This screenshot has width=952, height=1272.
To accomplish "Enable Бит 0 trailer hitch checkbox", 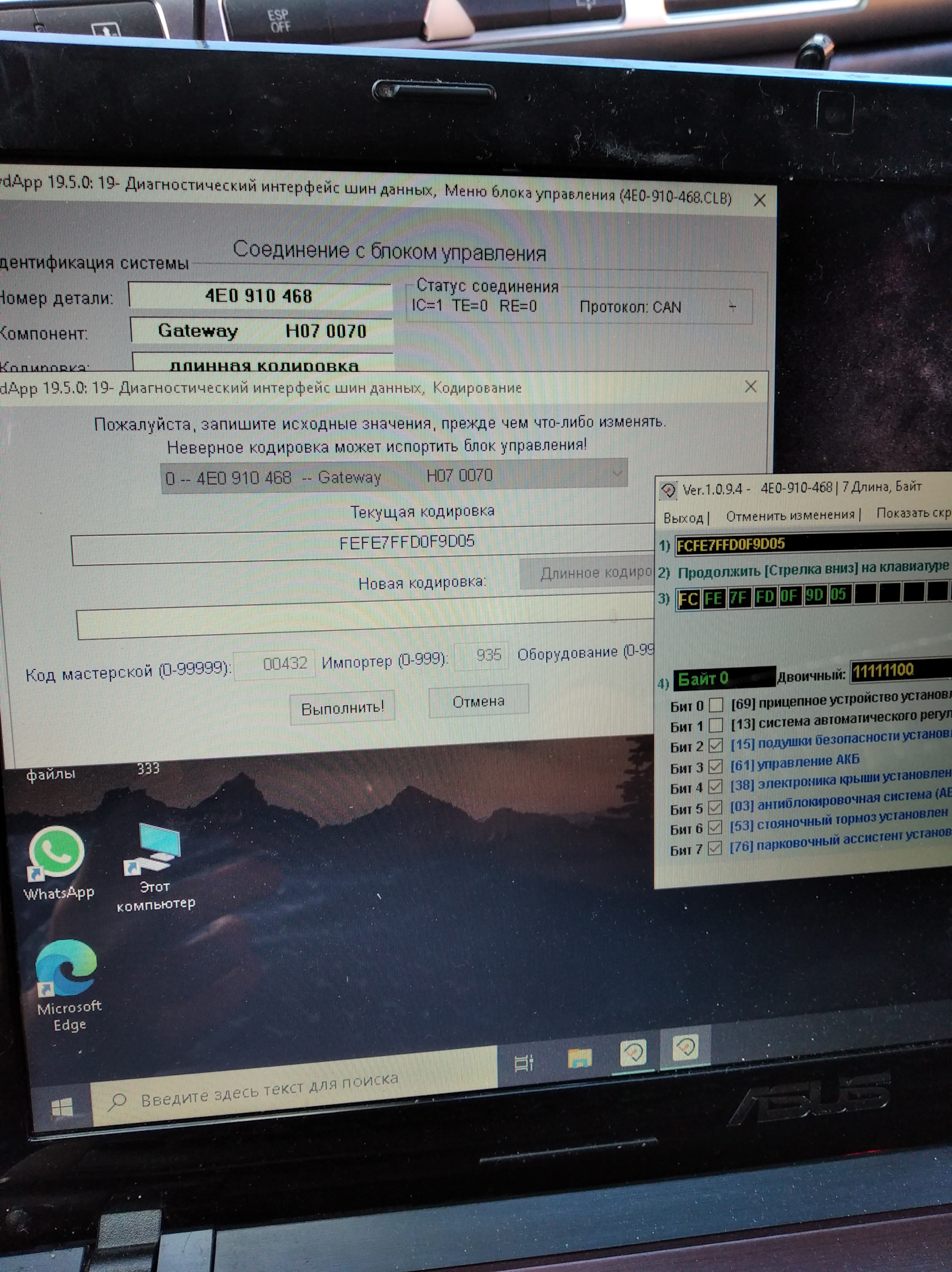I will point(715,704).
